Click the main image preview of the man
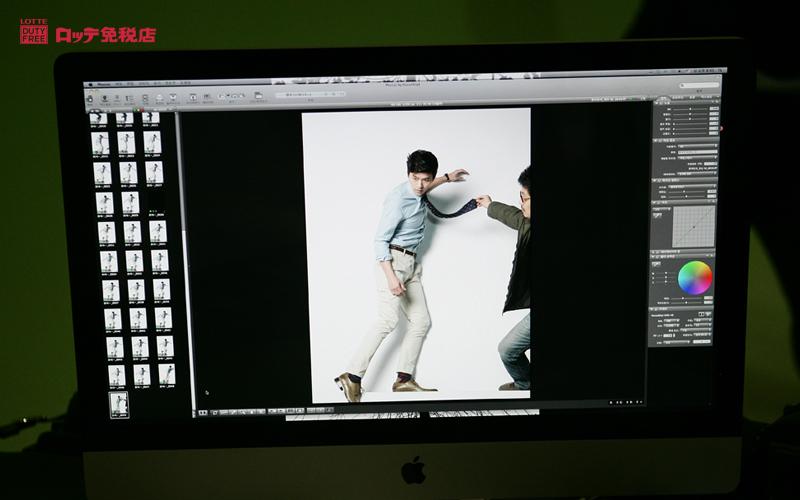 [417, 255]
